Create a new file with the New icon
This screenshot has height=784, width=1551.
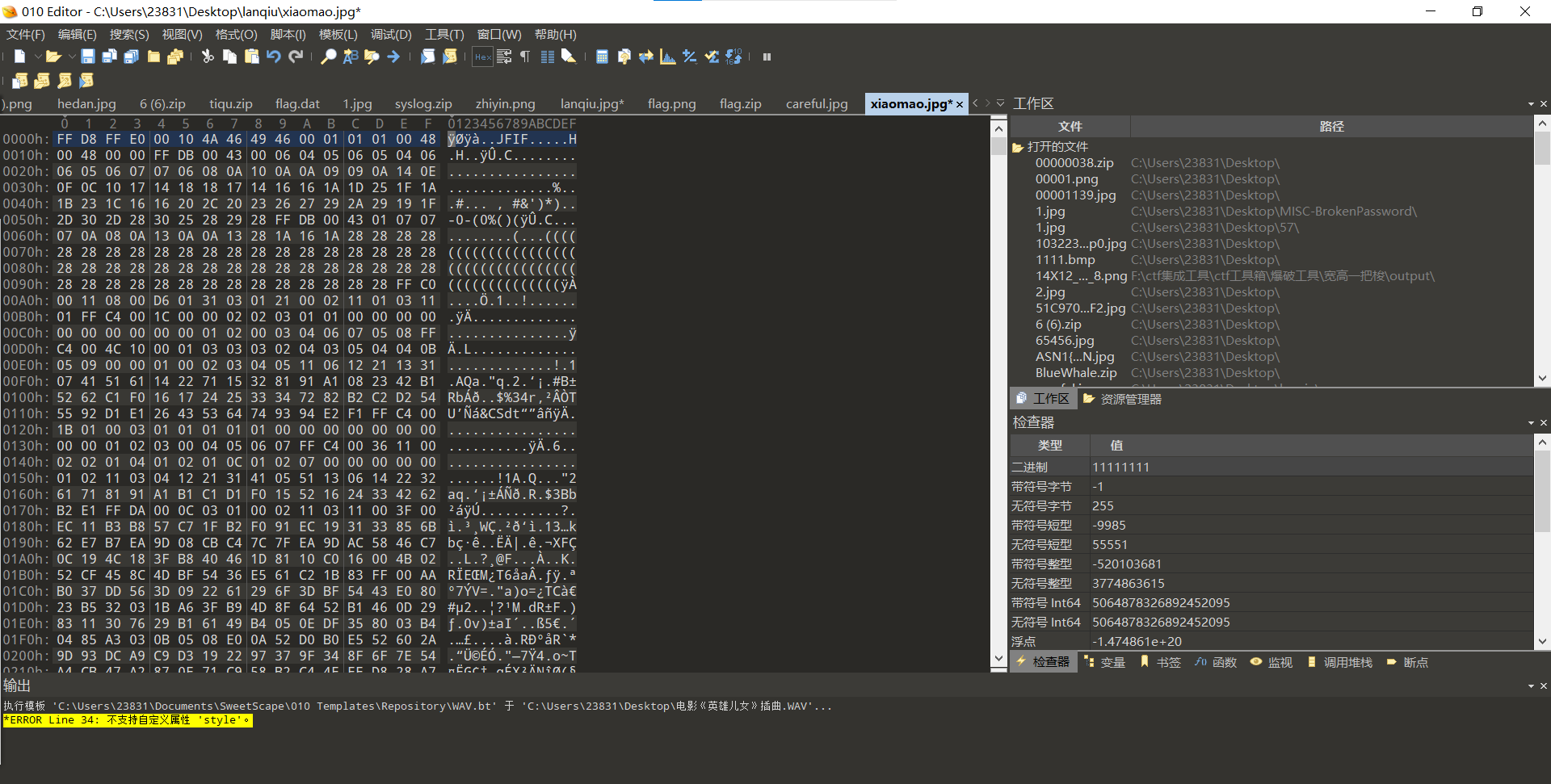[19, 57]
